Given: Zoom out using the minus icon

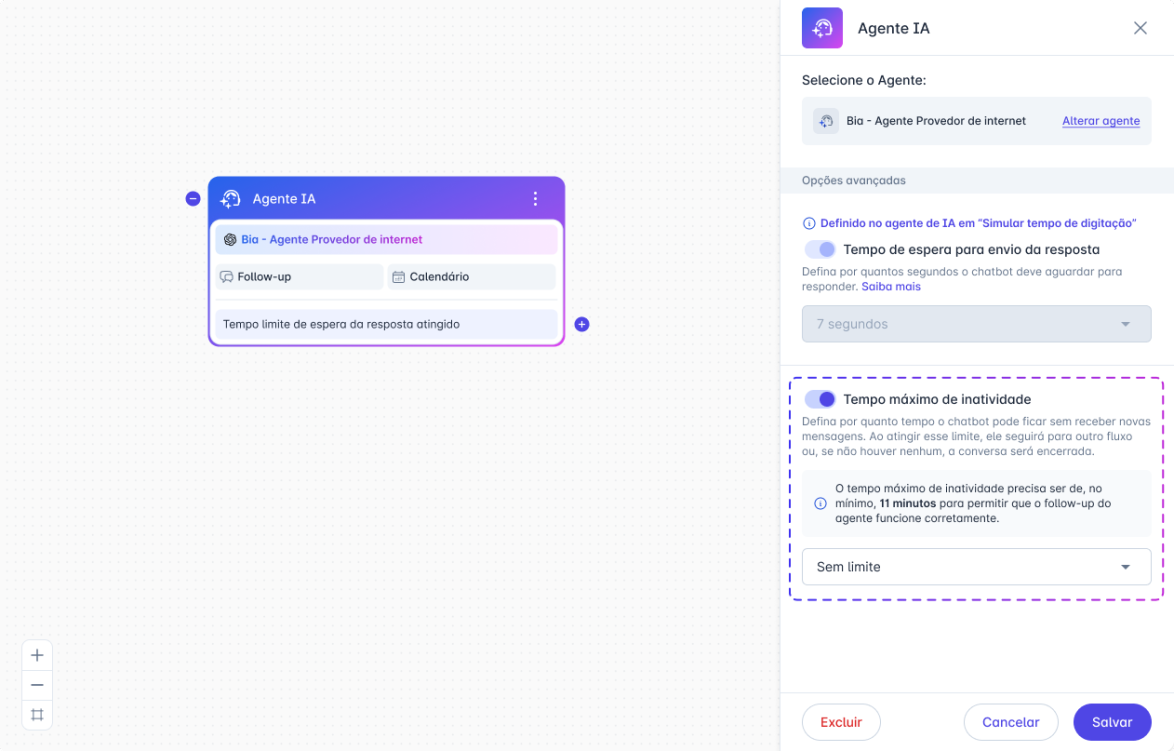Looking at the screenshot, I should pyautogui.click(x=37, y=685).
